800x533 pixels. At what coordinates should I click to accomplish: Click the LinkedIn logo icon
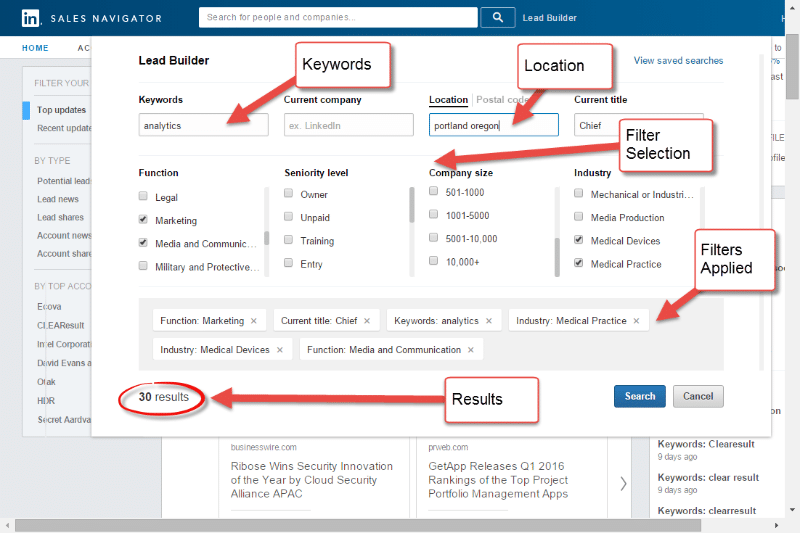point(31,18)
